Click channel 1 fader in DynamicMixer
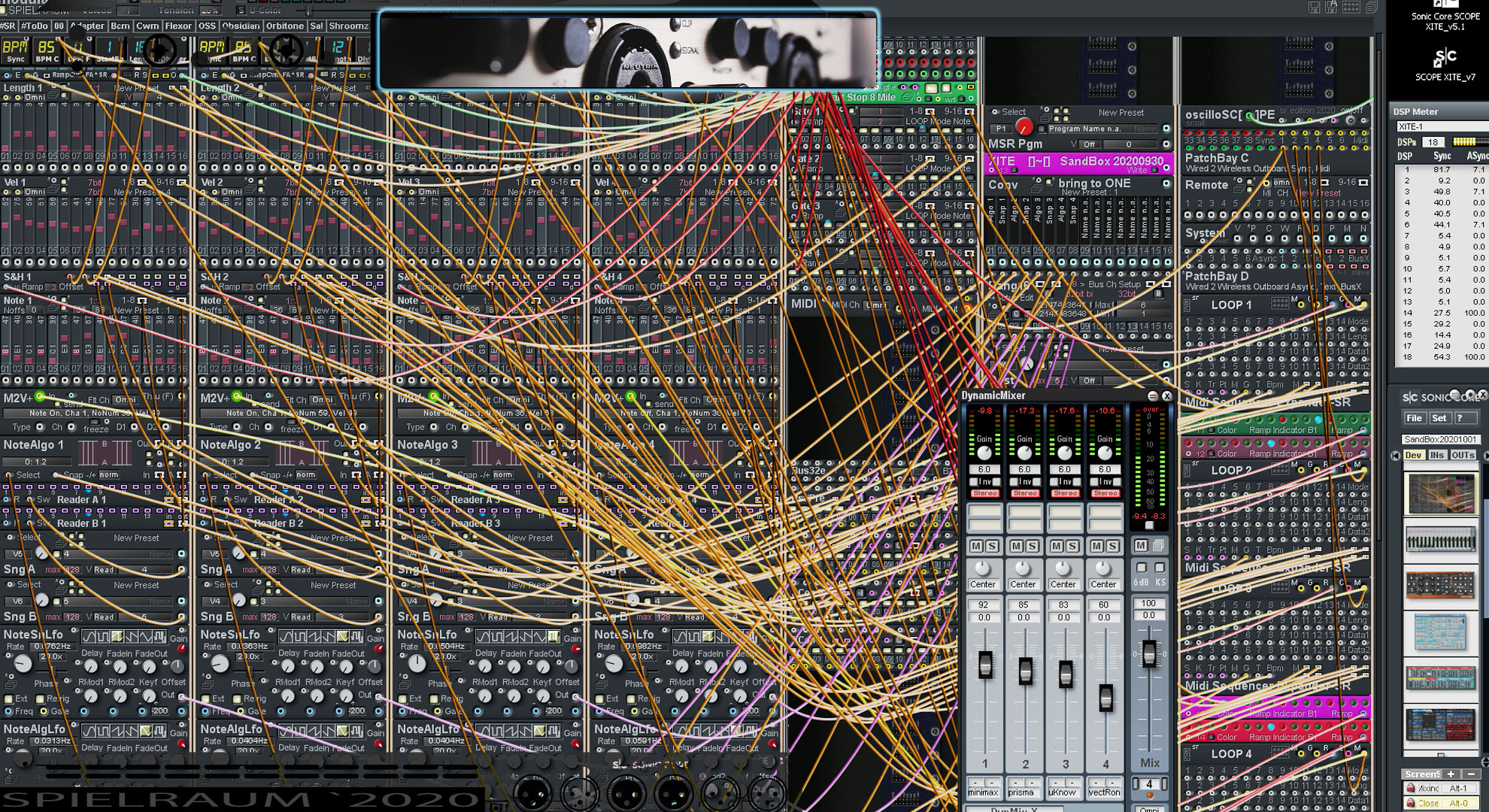The image size is (1489, 812). tap(984, 665)
